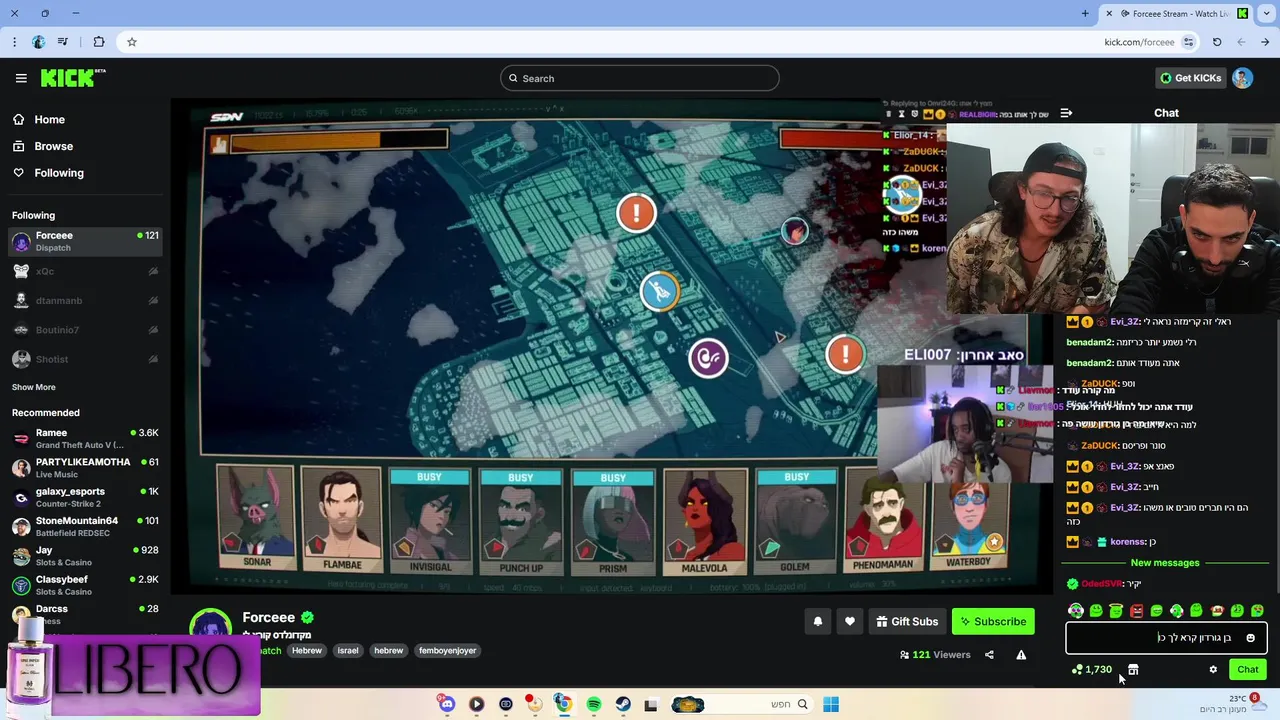
Task: Expand Show More in Following
Action: [34, 387]
